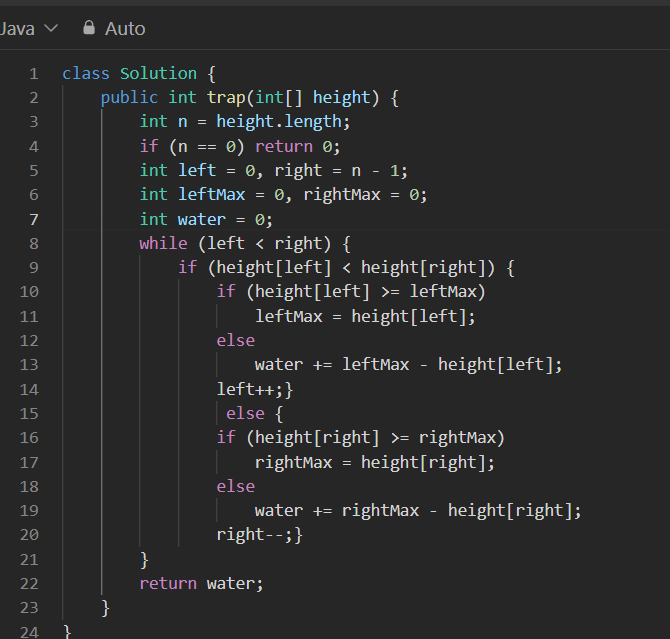Click 'leftMax = 0' declaration on line 6
This screenshot has width=670, height=639.
[x=231, y=195]
